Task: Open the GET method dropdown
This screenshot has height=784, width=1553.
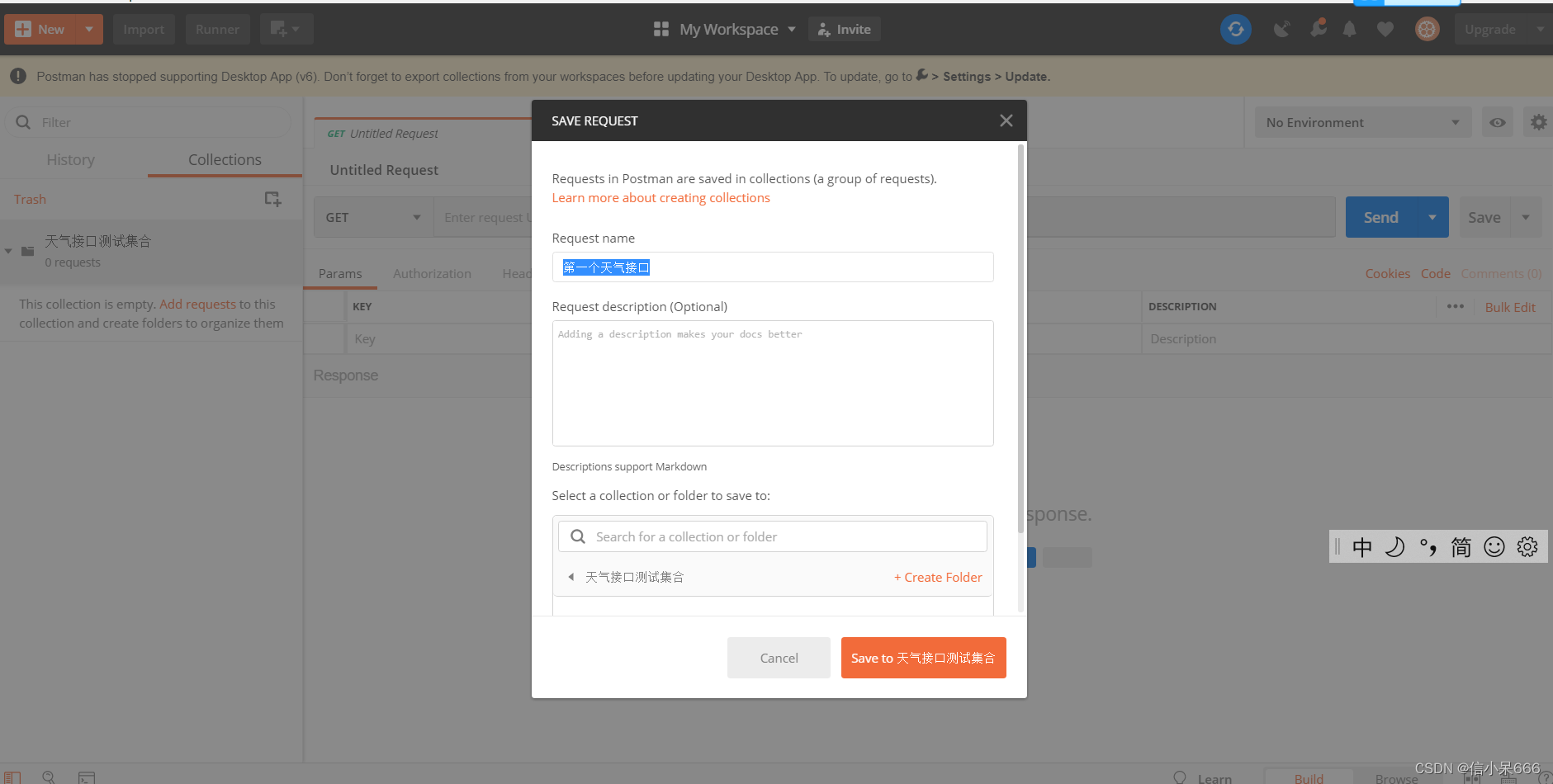Action: click(x=374, y=217)
